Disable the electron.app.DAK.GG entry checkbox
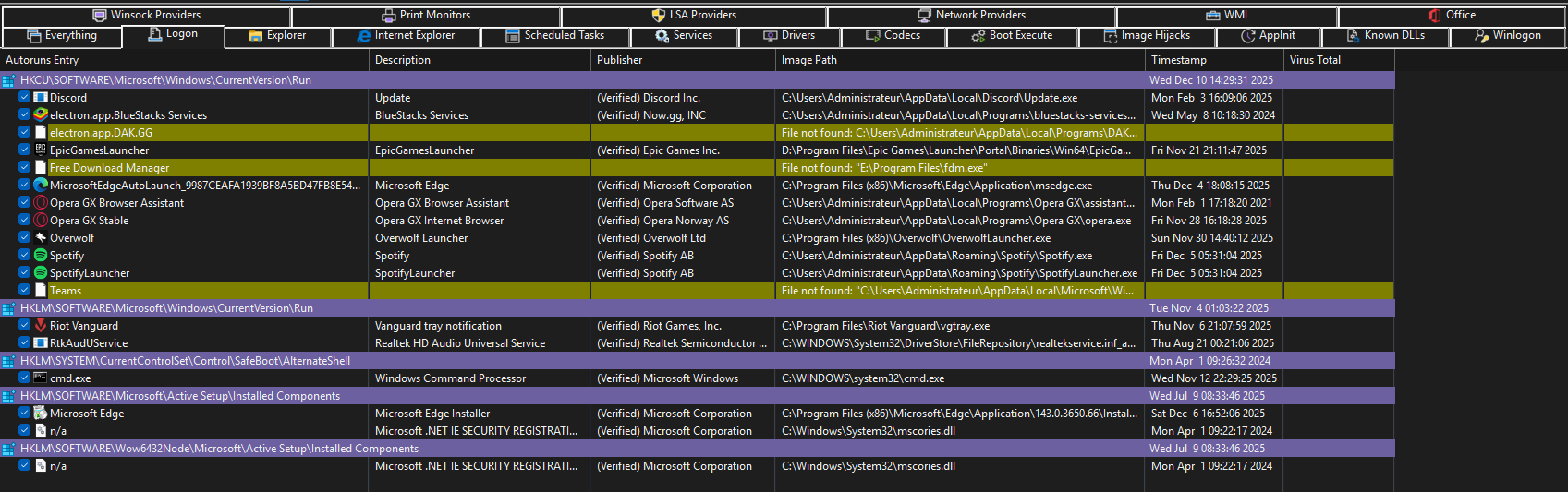The width and height of the screenshot is (1568, 492). [x=25, y=132]
